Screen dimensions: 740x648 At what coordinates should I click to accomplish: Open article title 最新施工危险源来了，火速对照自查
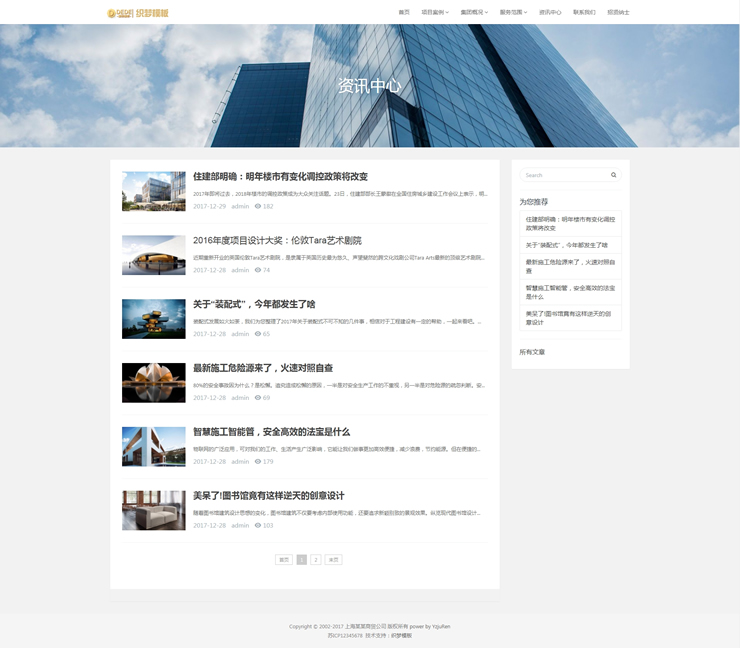(x=262, y=368)
